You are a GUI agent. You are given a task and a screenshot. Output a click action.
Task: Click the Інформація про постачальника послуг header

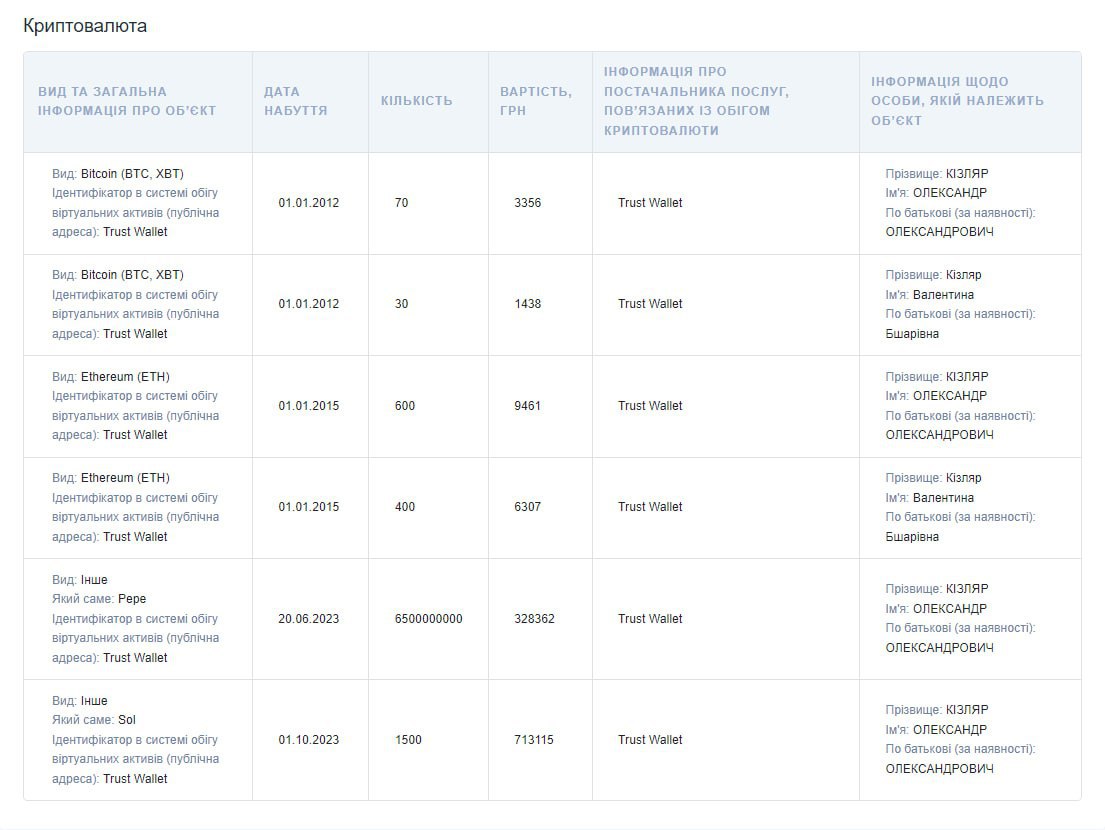click(x=696, y=101)
